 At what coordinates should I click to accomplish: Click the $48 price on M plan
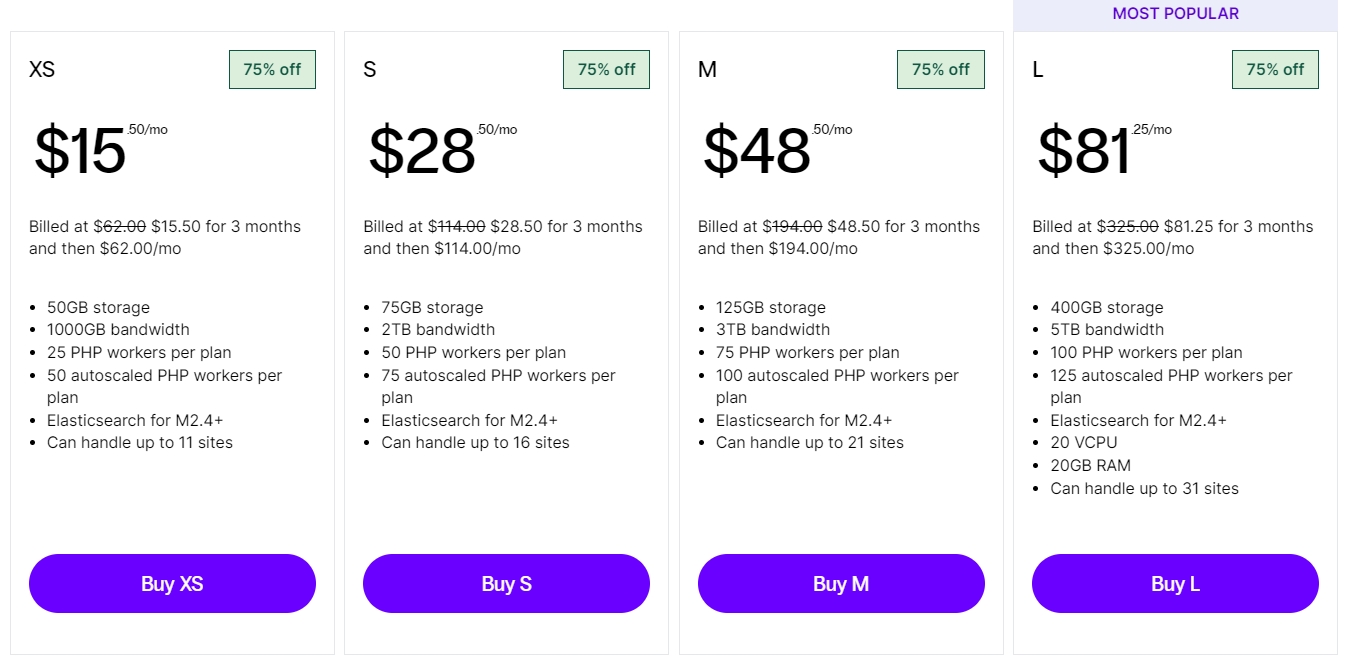(x=756, y=151)
